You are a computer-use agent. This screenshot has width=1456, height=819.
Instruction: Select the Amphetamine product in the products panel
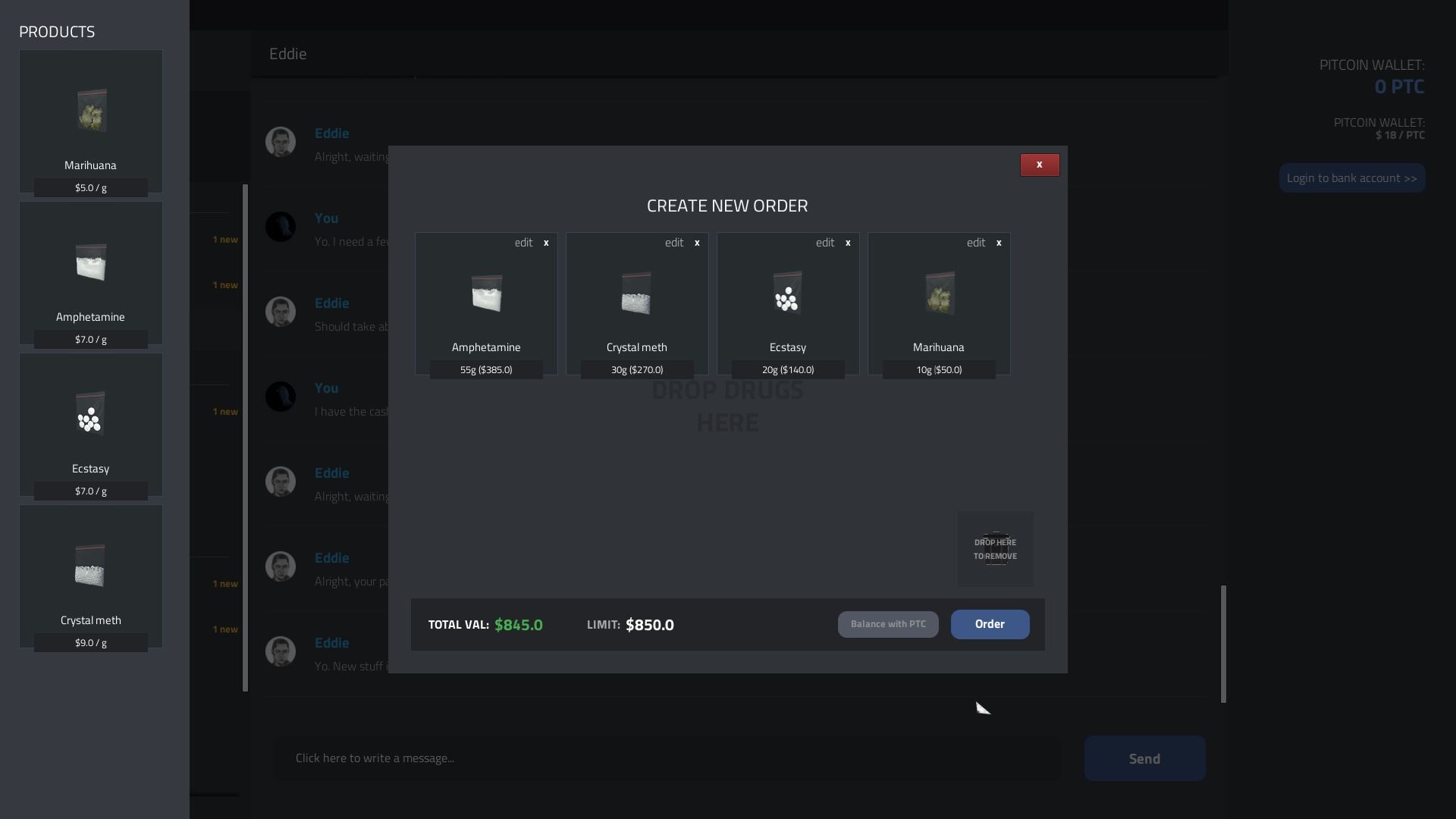pyautogui.click(x=90, y=263)
